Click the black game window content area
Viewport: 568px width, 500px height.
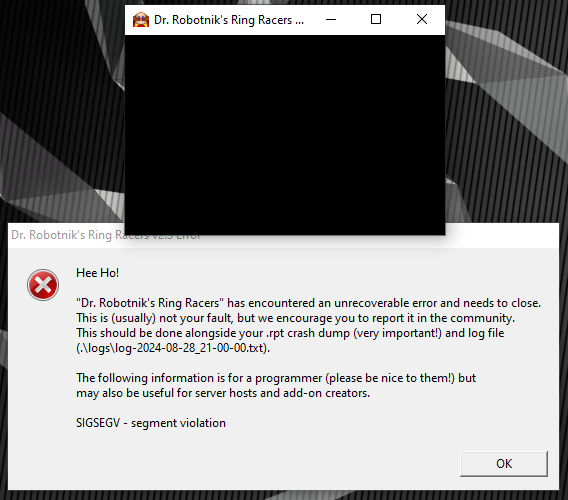pos(285,135)
